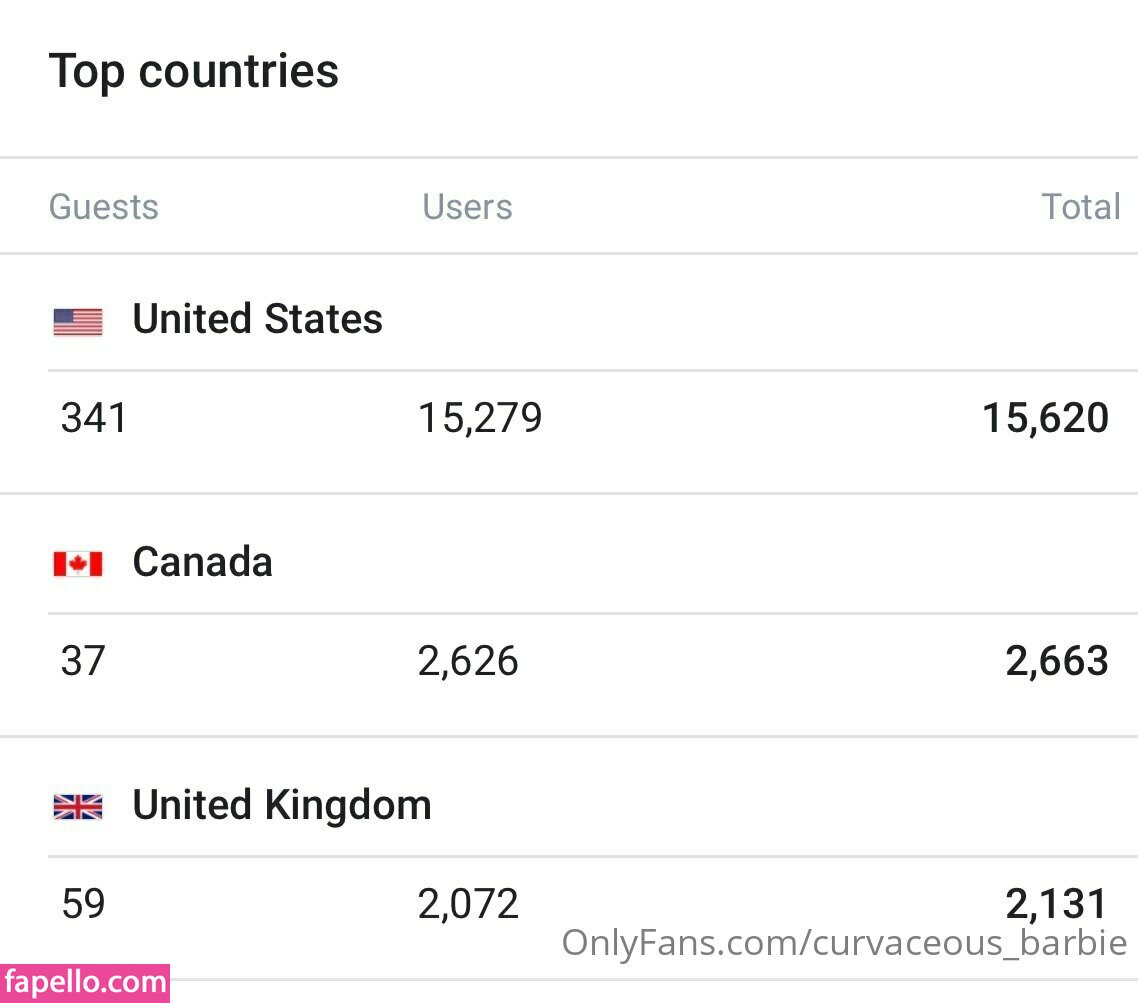Open the United States country row
Screen dimensions: 1138x1003
pyautogui.click(x=257, y=320)
